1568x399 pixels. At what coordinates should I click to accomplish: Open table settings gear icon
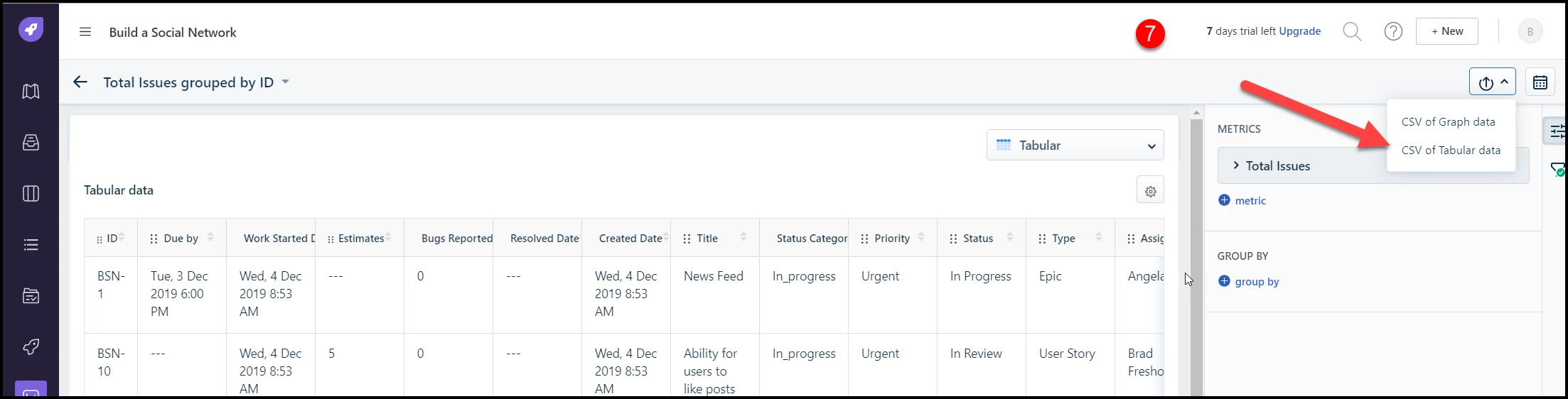(x=1150, y=191)
